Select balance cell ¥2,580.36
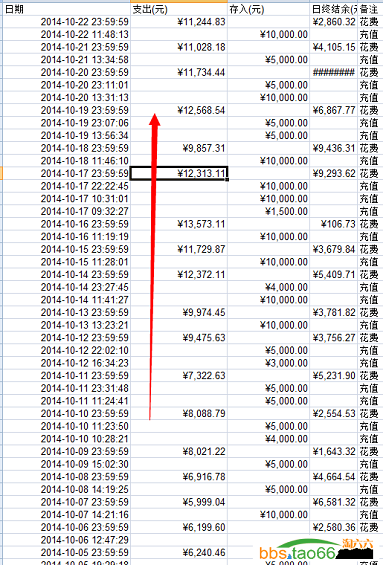The image size is (383, 565). pos(334,527)
